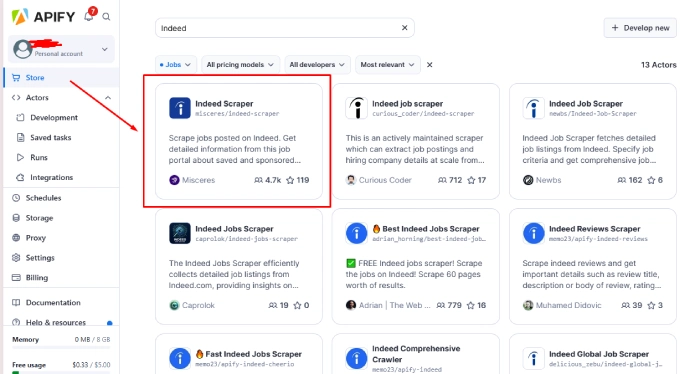Click the Store cart icon

(16, 78)
